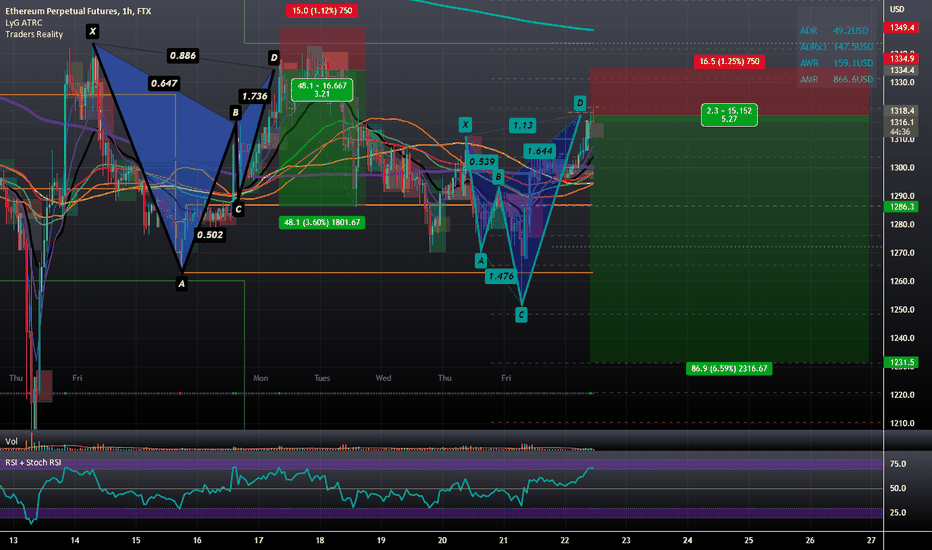Click the 25.0 level on RSI axis
This screenshot has width=932, height=550.
898,513
